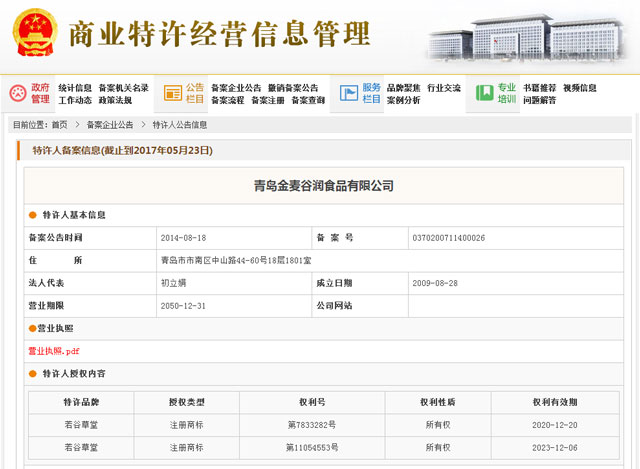Click the 服务栏目 flag icon
Image resolution: width=640 pixels, height=469 pixels.
coord(349,93)
